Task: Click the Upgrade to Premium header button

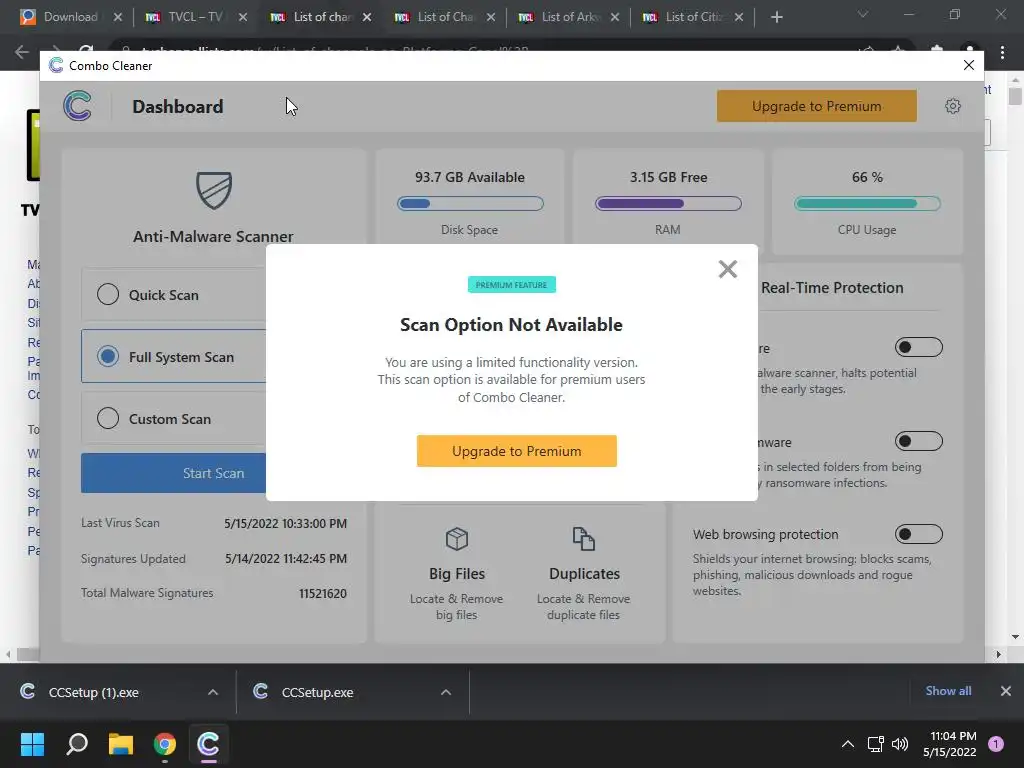Action: click(x=816, y=106)
